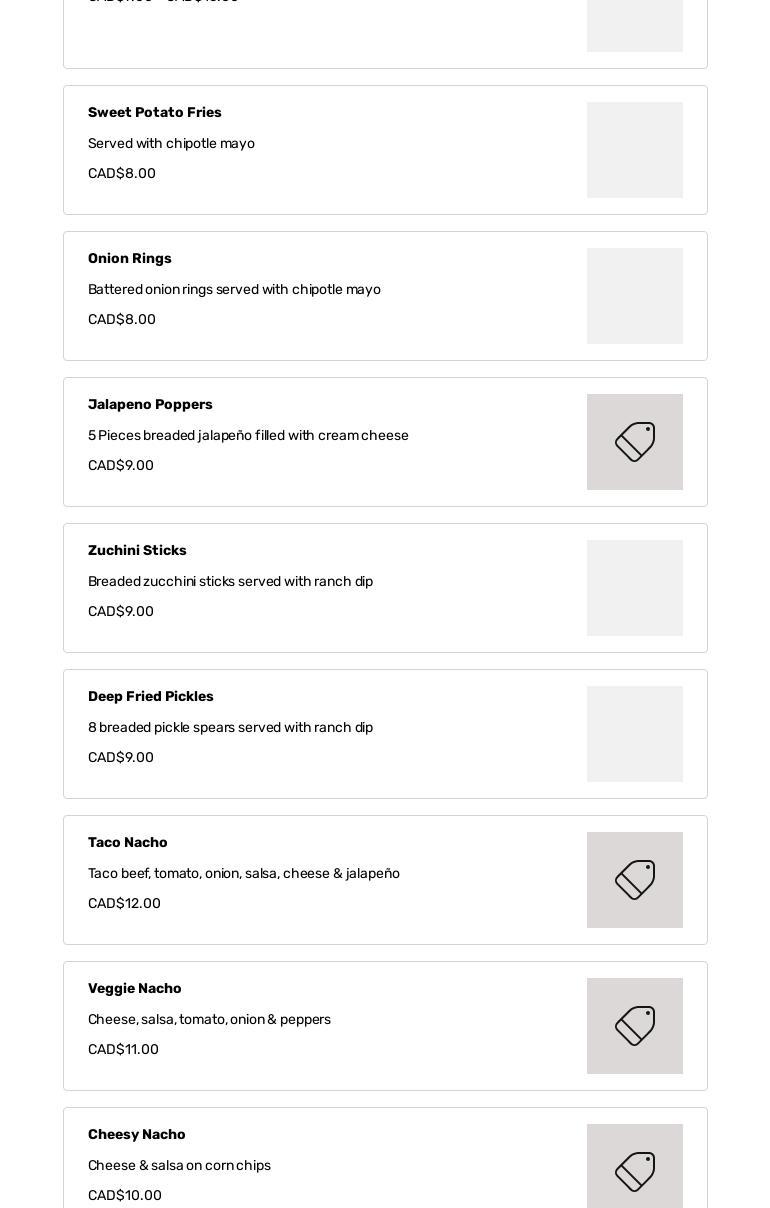770x1208 pixels.
Task: Open the Cheesy Nacho tag icon
Action: click(x=635, y=1170)
